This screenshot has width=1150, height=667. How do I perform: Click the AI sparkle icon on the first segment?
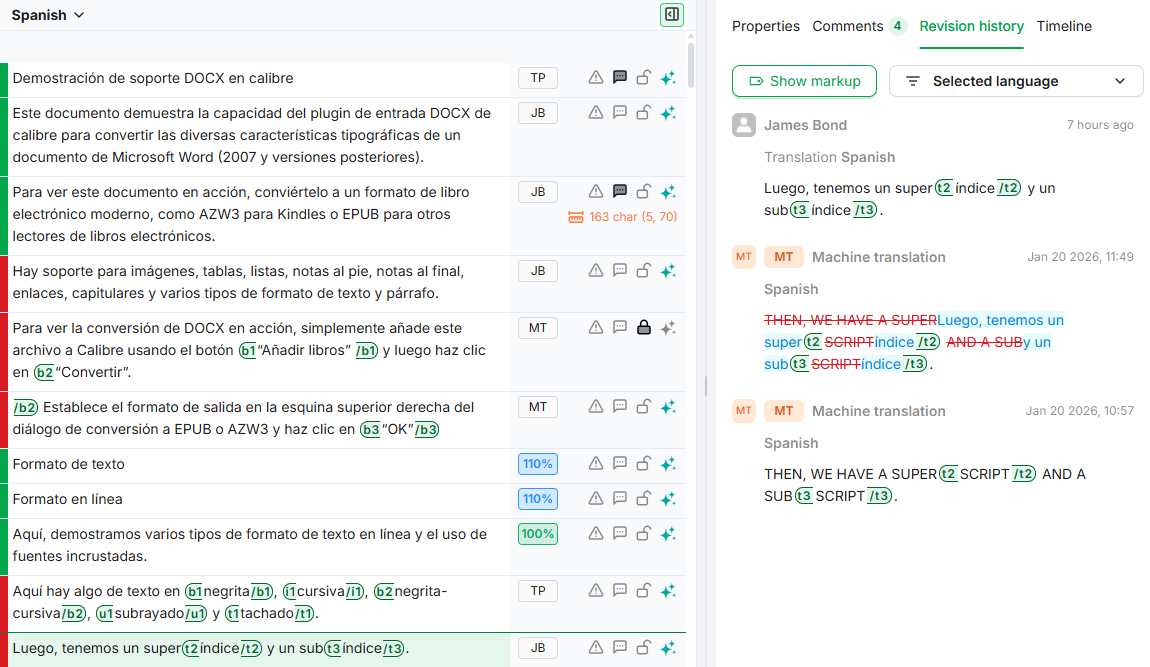(667, 77)
